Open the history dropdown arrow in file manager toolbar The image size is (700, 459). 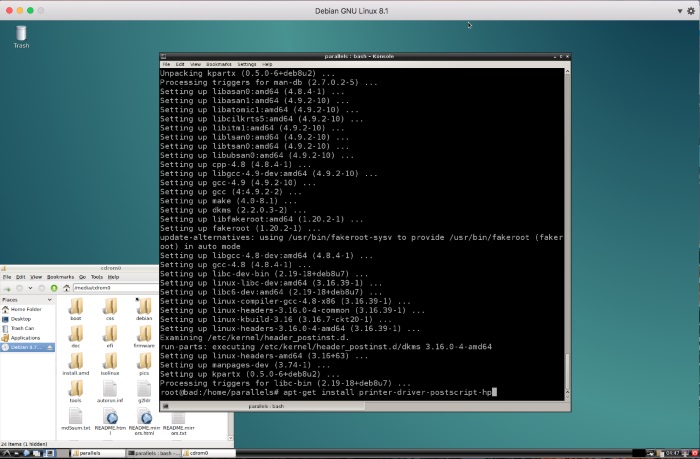(30, 288)
